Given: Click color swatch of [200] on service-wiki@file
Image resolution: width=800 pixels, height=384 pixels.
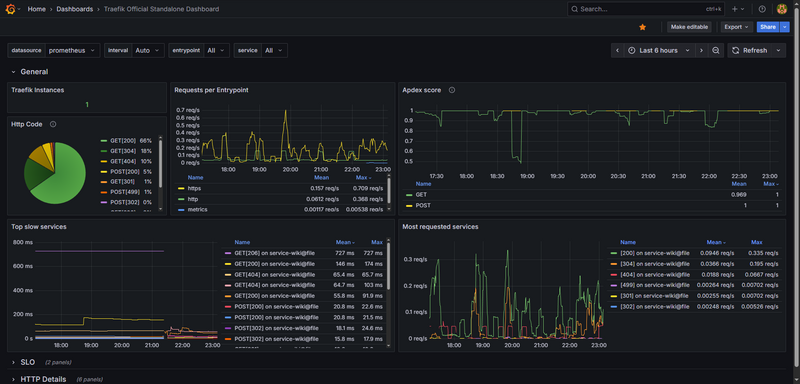Looking at the screenshot, I should [x=613, y=253].
